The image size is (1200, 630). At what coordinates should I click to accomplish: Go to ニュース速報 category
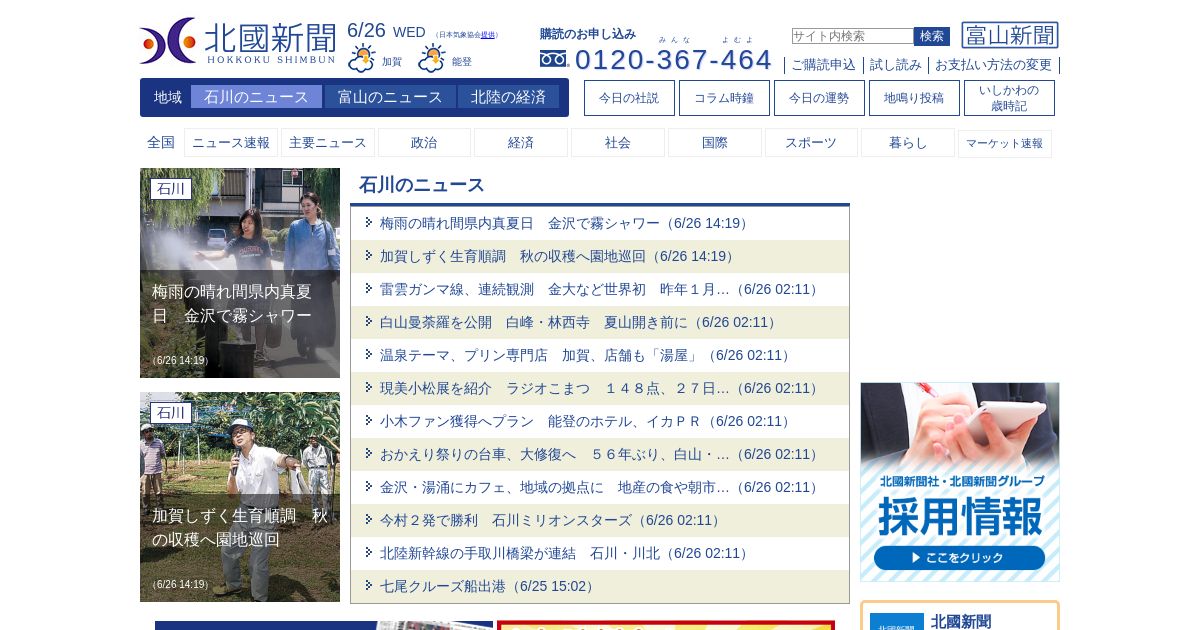tap(231, 143)
